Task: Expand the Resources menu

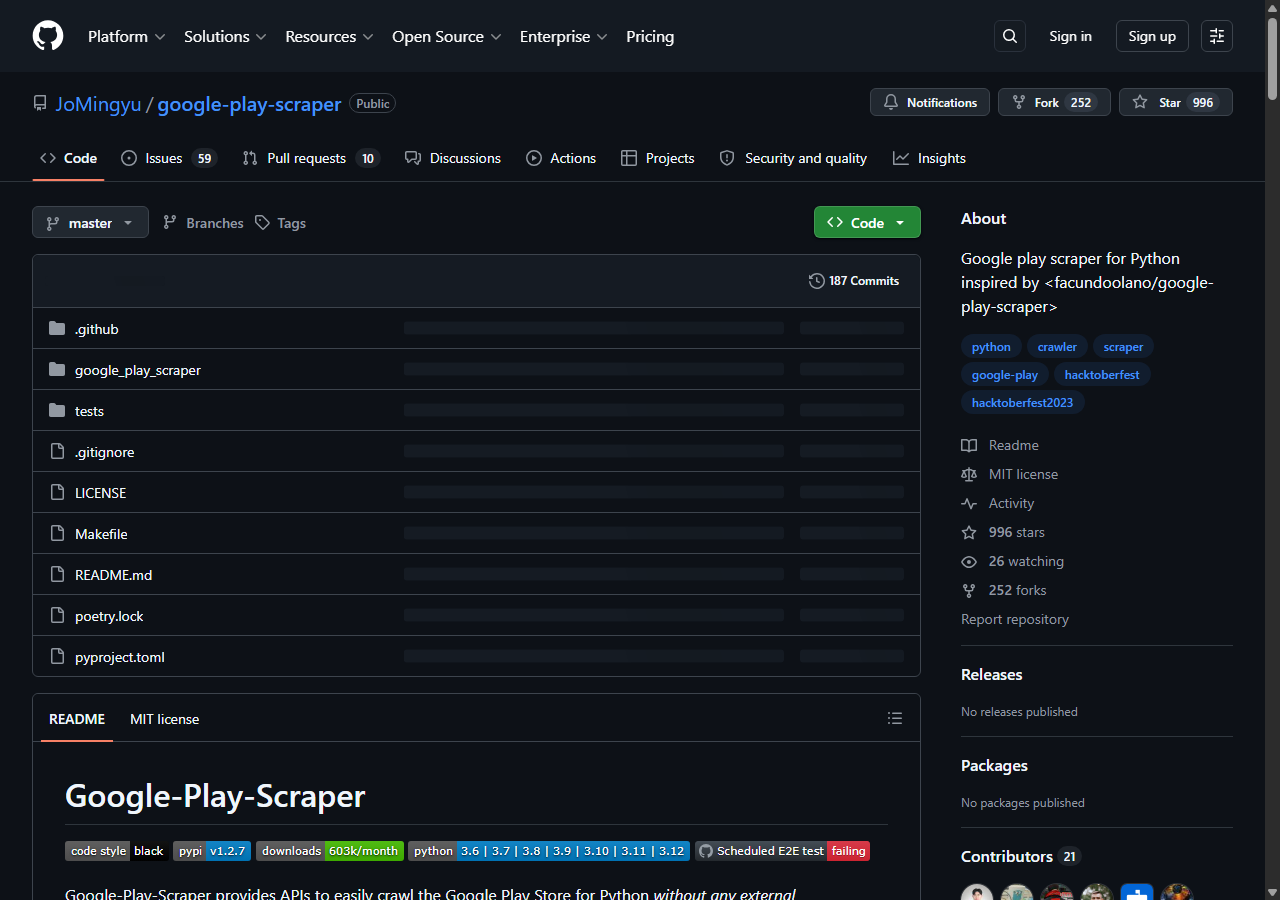Action: [329, 36]
